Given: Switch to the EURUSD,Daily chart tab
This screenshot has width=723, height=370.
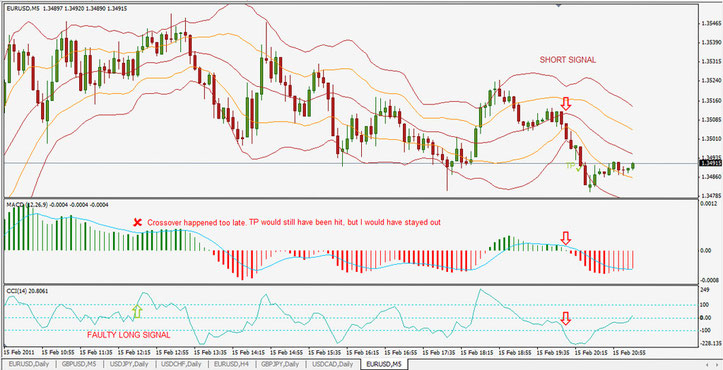Looking at the screenshot, I should [x=29, y=364].
